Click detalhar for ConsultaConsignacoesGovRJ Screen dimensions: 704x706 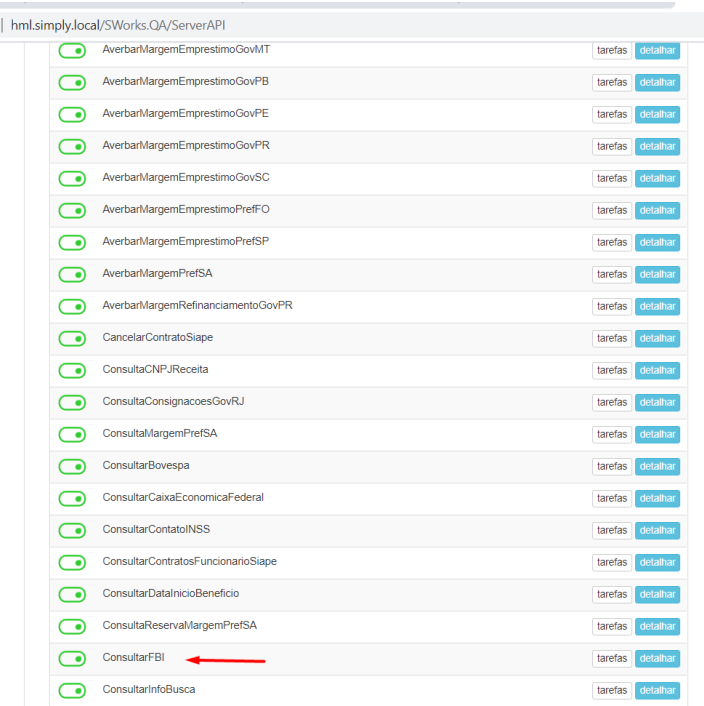(657, 402)
